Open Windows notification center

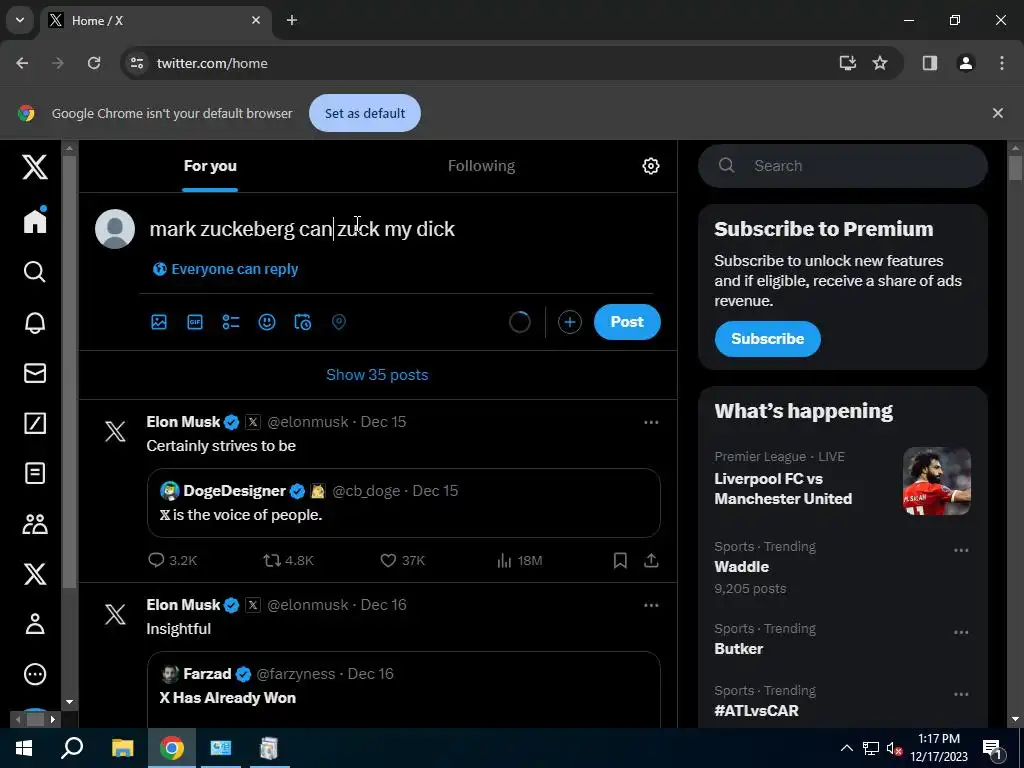tap(992, 748)
